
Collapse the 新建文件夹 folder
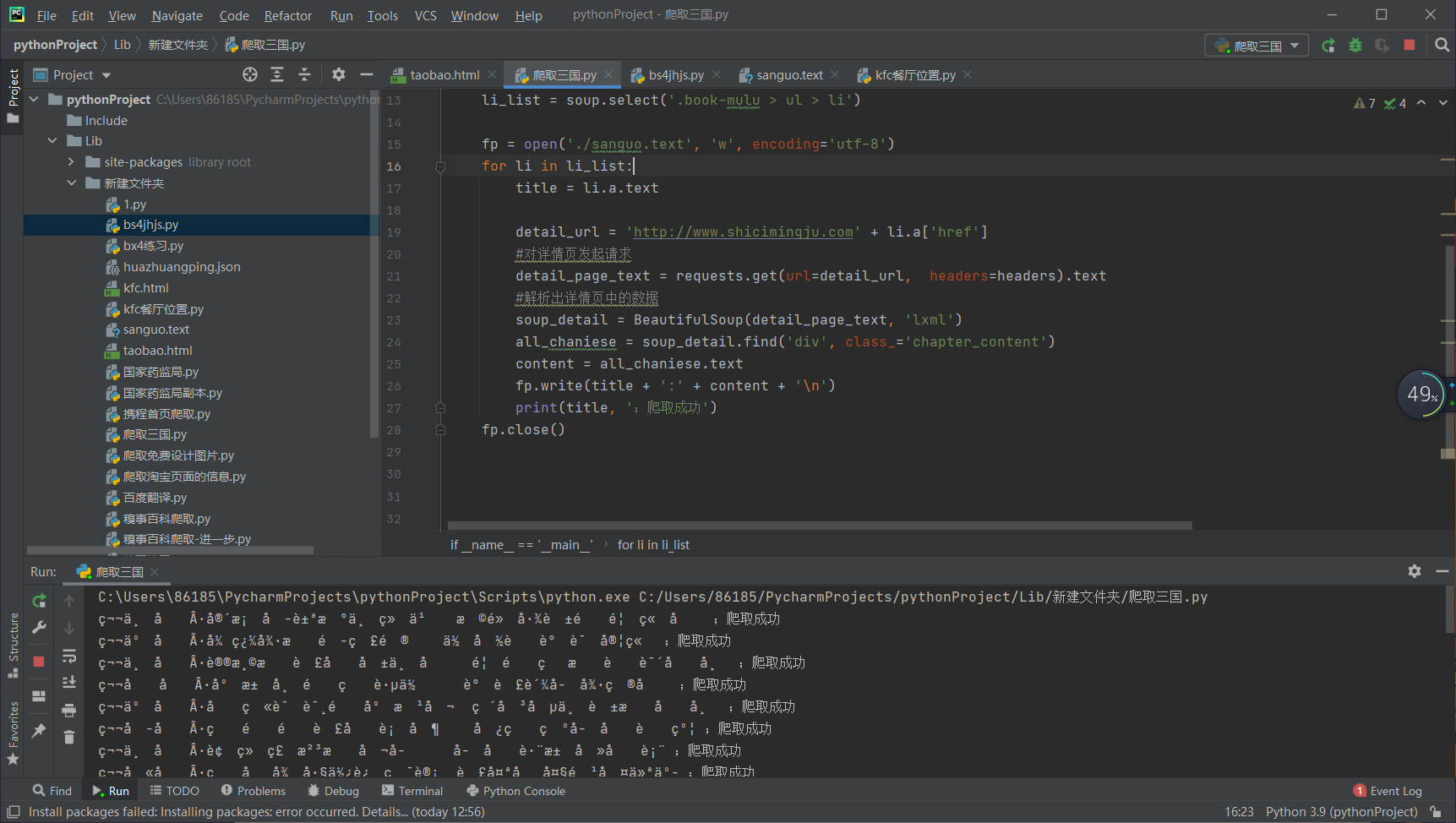point(71,183)
